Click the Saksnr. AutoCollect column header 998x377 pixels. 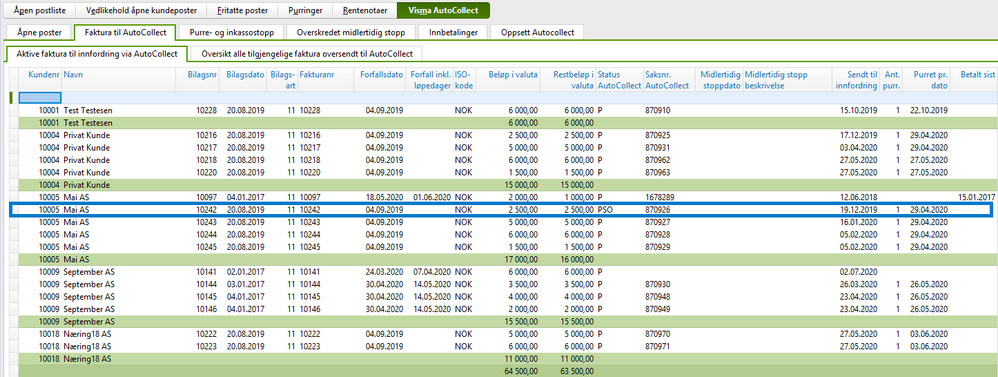pyautogui.click(x=666, y=80)
